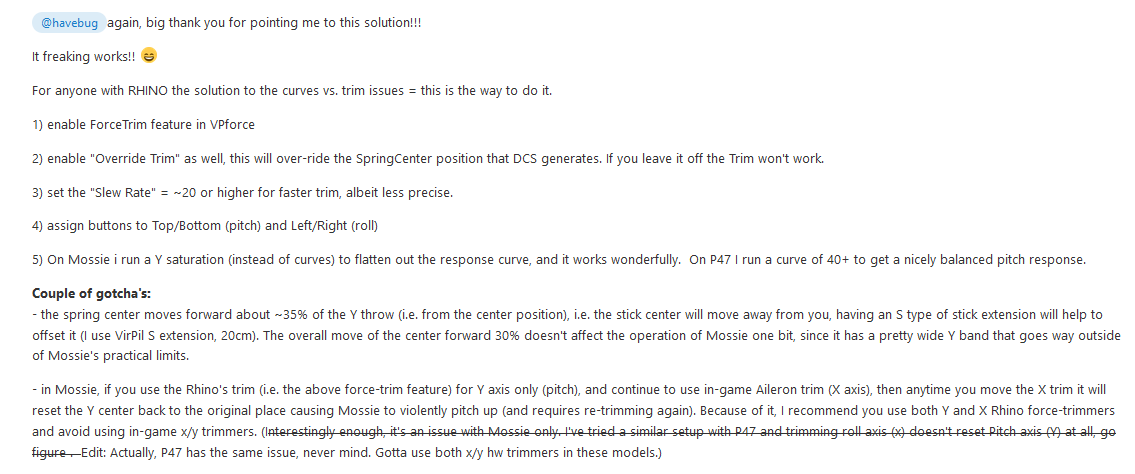Screen dimensions: 1135x474
Task: Click the 'For anyone with RHINO' sentence
Action: [292, 91]
